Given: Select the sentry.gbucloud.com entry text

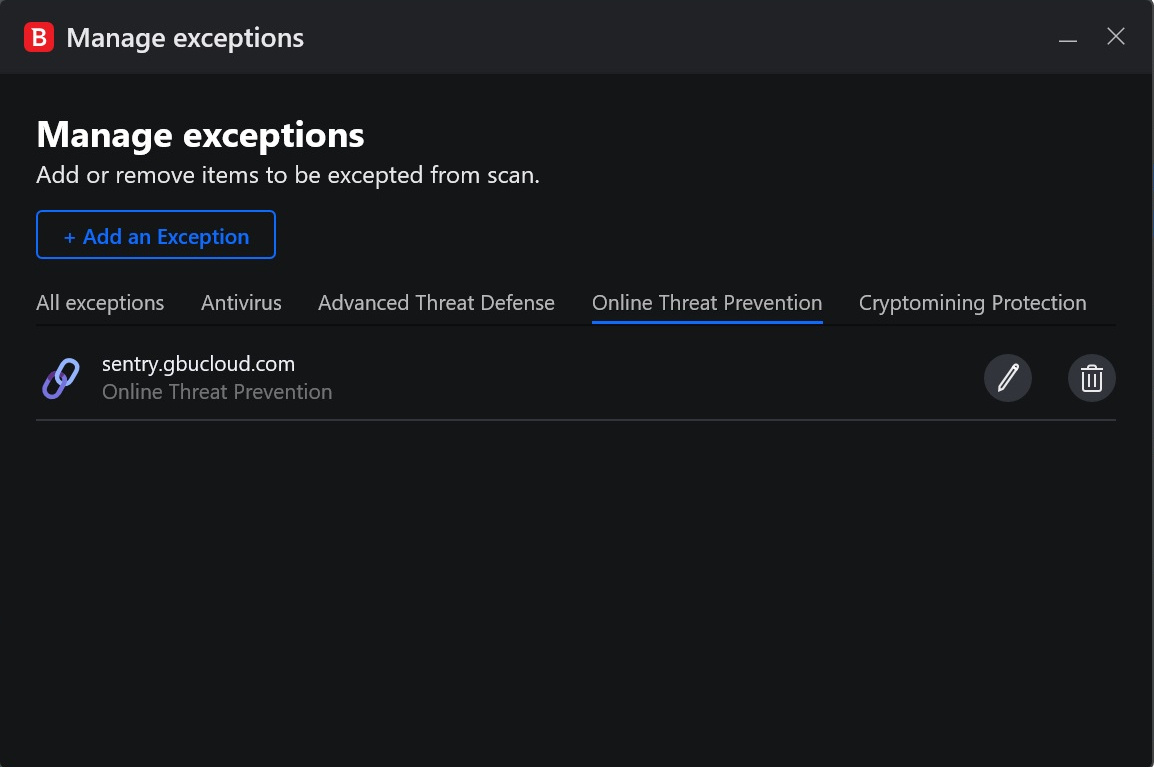Looking at the screenshot, I should (198, 364).
